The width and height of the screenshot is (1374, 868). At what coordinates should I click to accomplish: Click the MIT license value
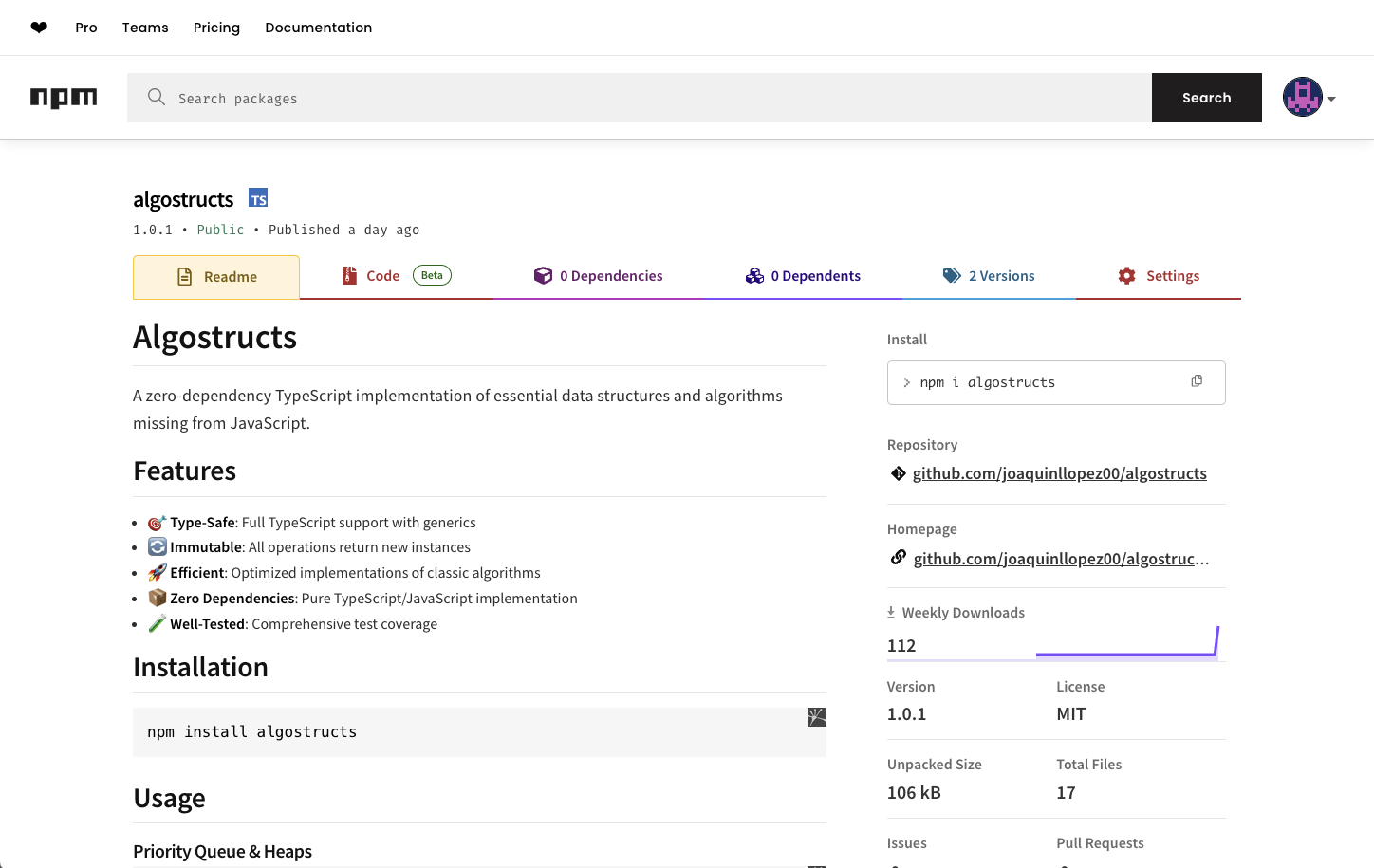[1070, 714]
